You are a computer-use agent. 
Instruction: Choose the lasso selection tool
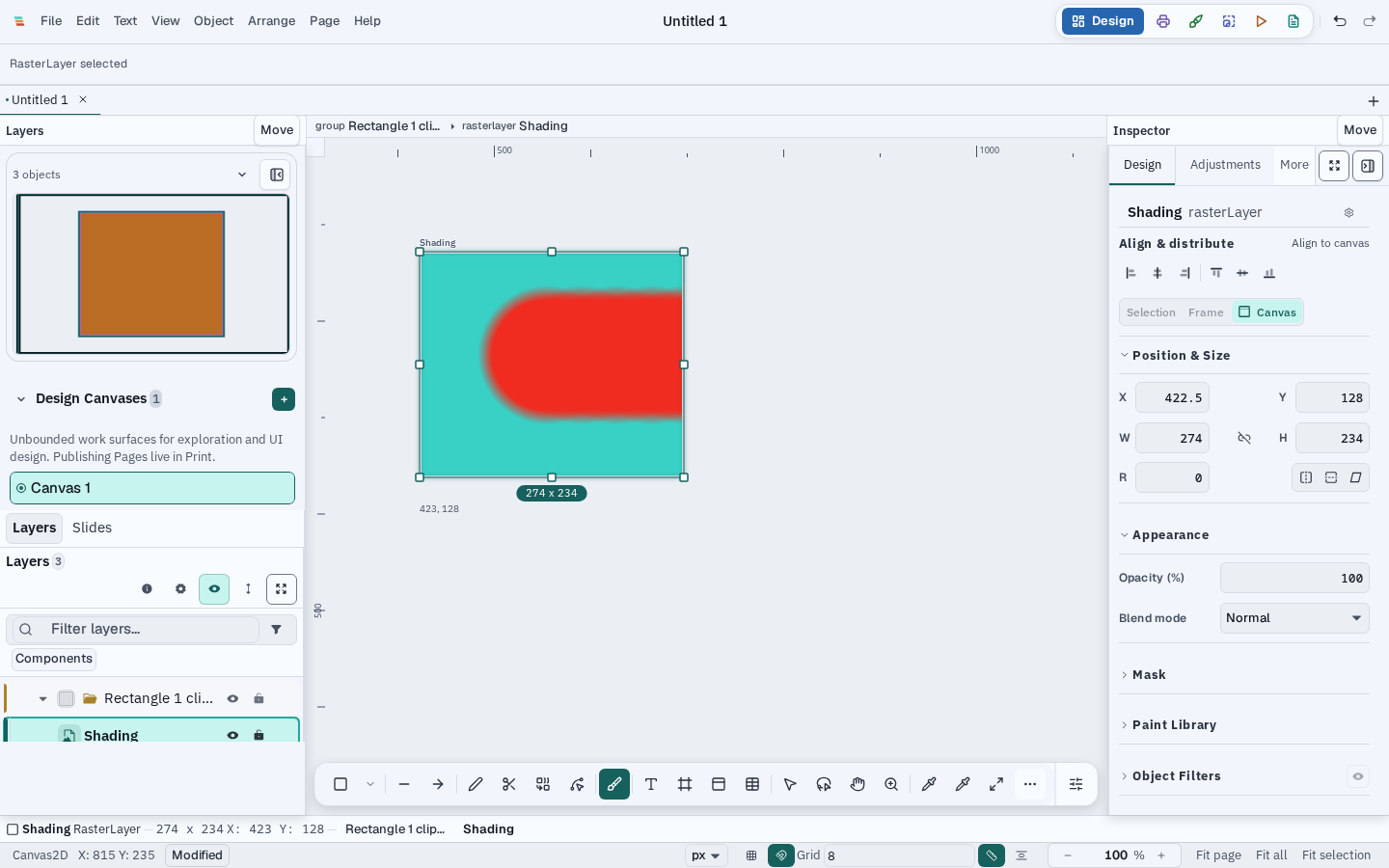[824, 784]
